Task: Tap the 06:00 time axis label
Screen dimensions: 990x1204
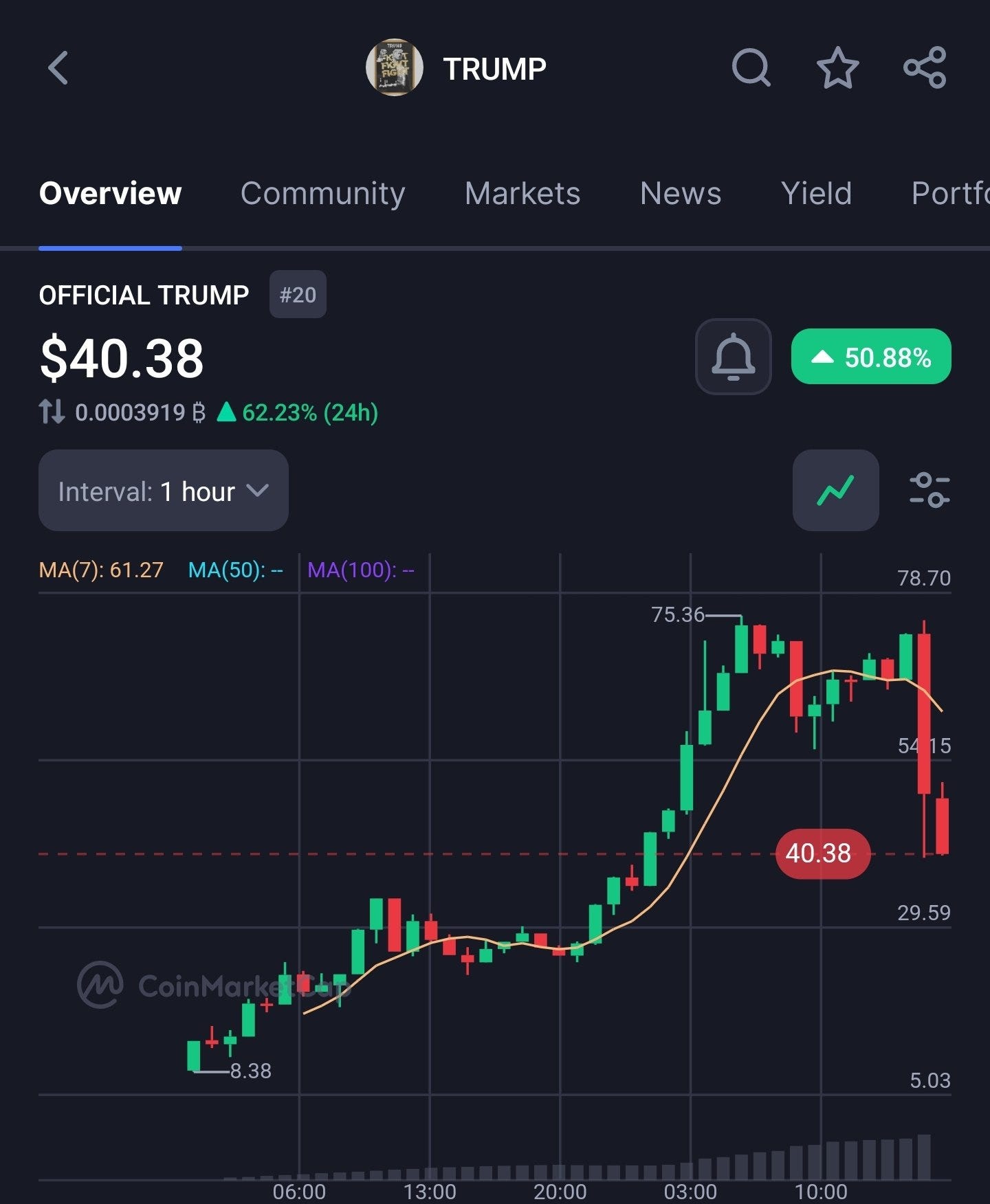Action: [299, 1191]
